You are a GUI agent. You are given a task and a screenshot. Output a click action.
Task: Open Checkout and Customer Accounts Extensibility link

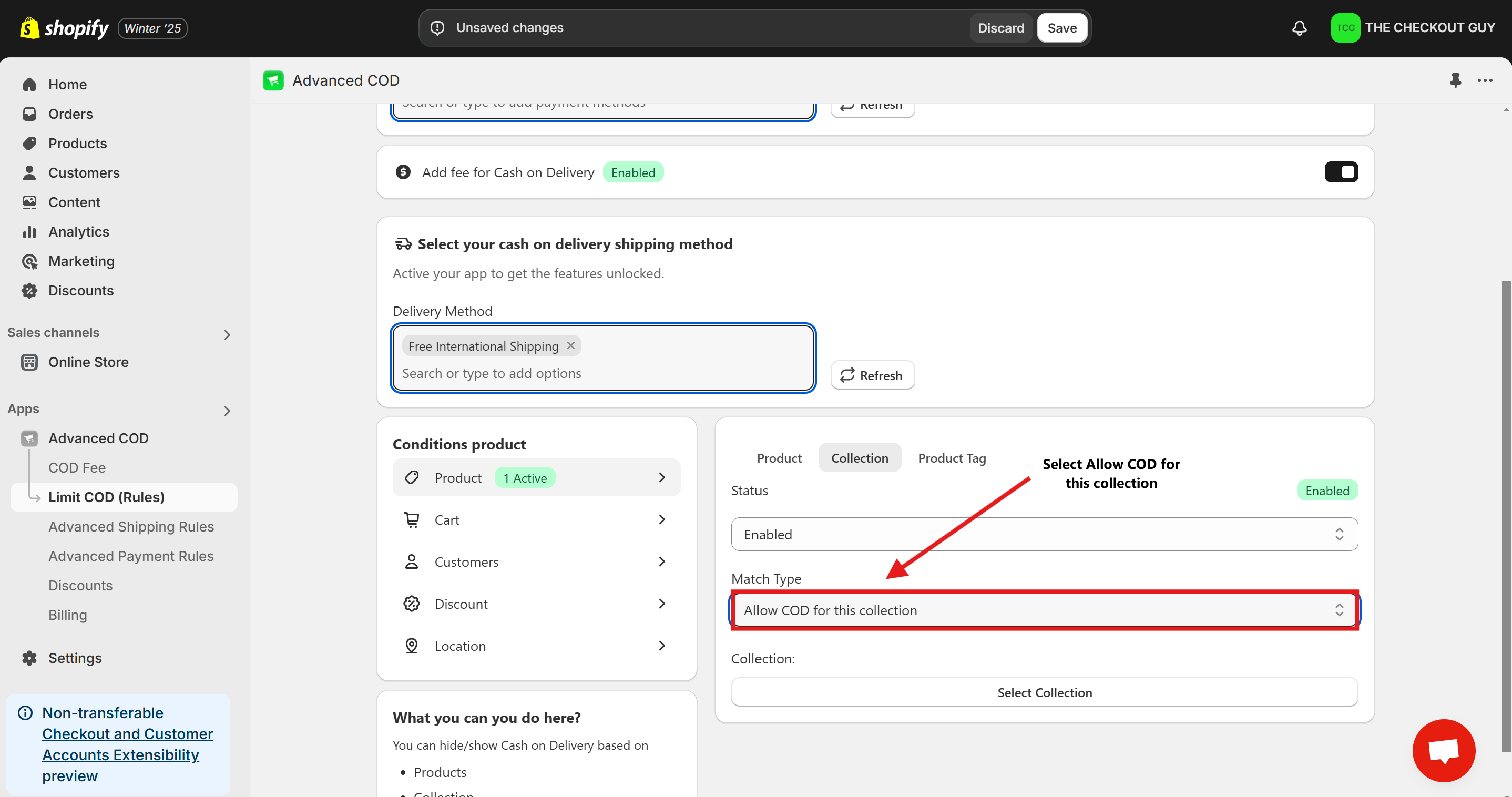click(x=127, y=744)
